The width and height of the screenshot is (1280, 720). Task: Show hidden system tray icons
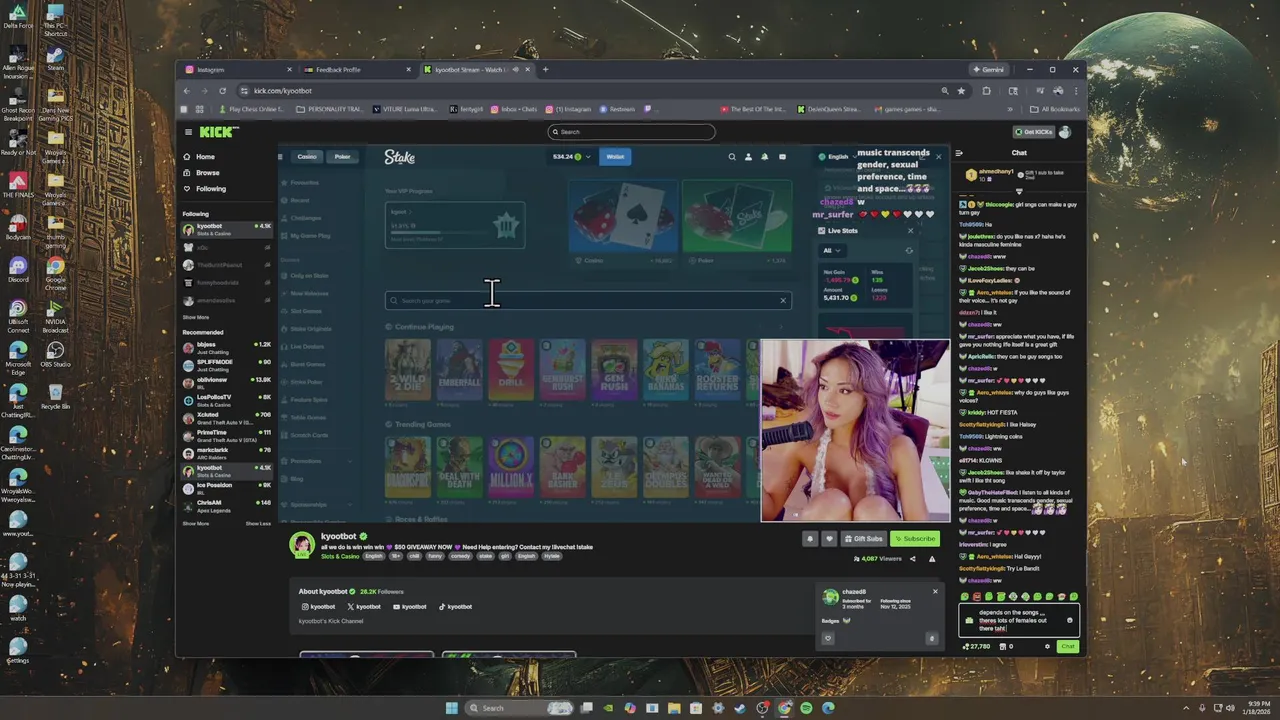(x=1187, y=708)
